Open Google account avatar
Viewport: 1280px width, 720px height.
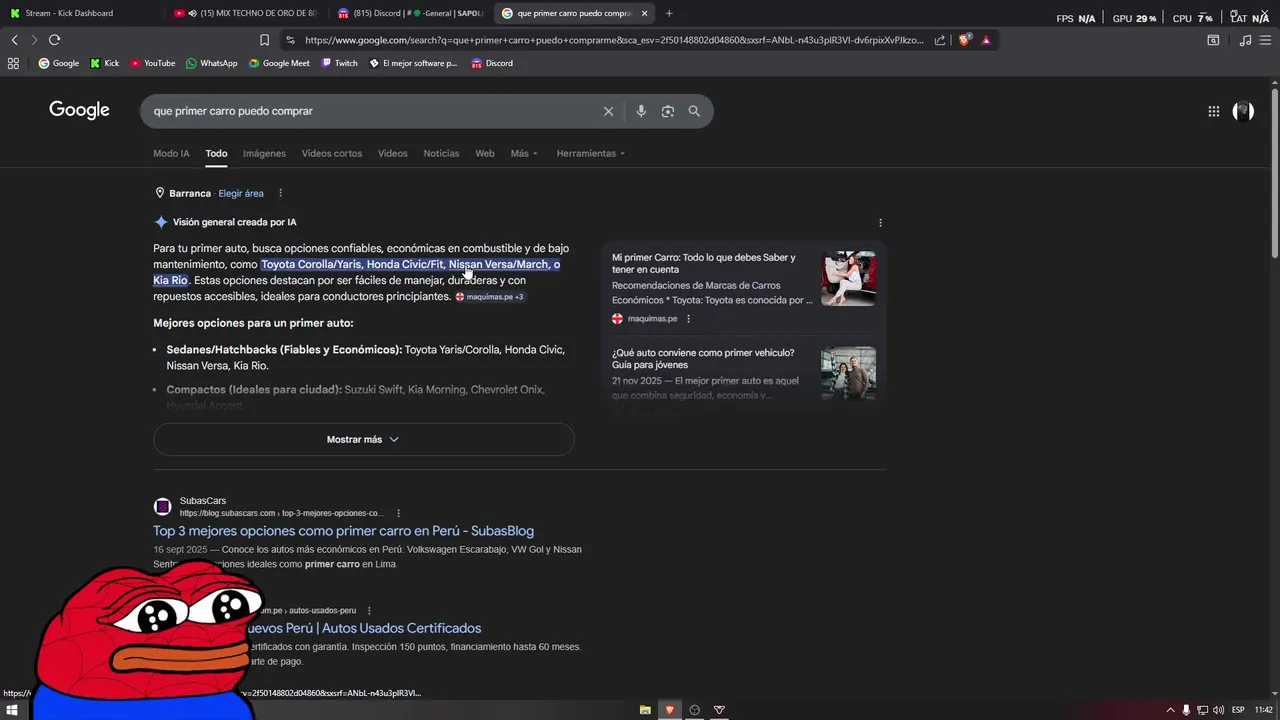click(1243, 111)
